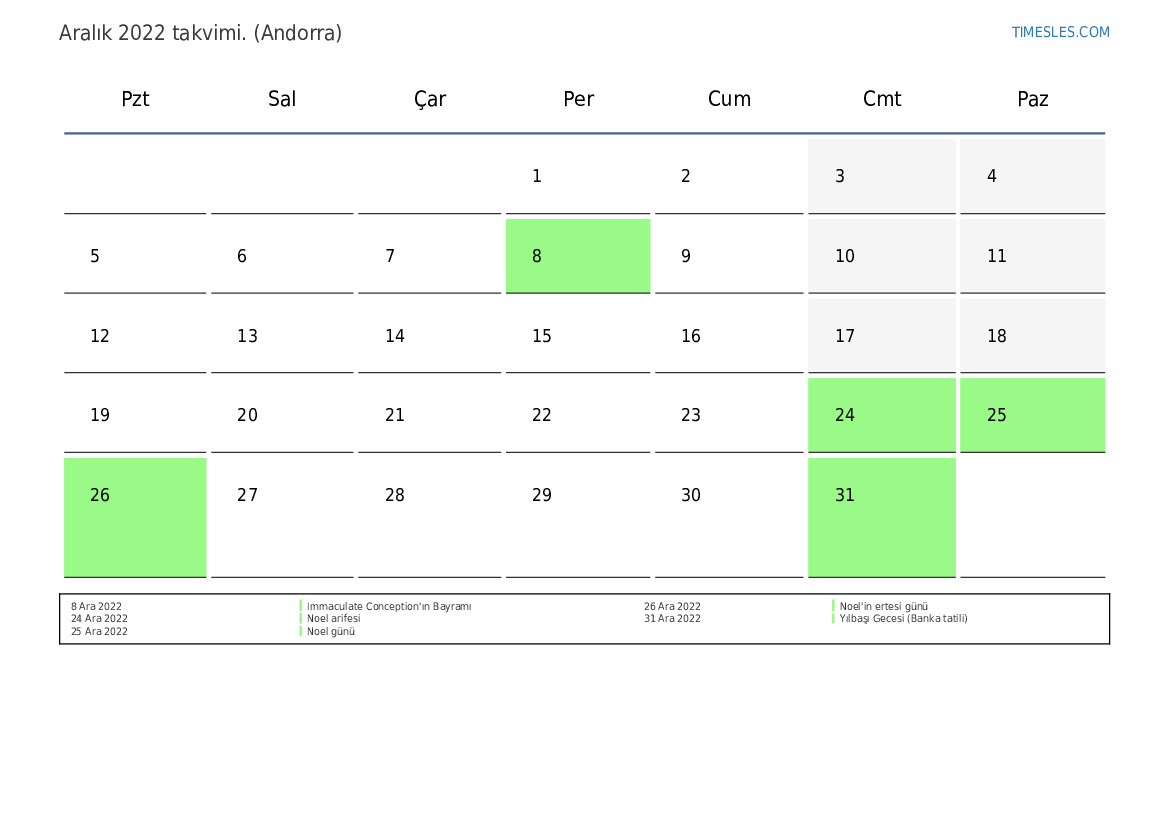The width and height of the screenshot is (1169, 827).
Task: Select December 26 highlighted cell
Action: coord(135,517)
